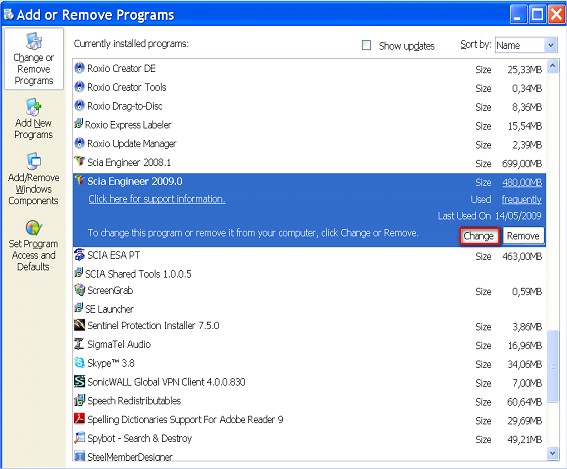Click the program list scroll down arrow

click(x=552, y=453)
